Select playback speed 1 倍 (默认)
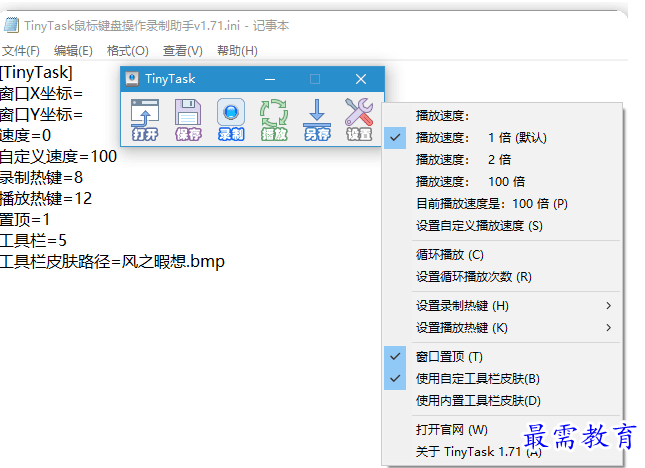645x468 pixels. tap(502, 138)
